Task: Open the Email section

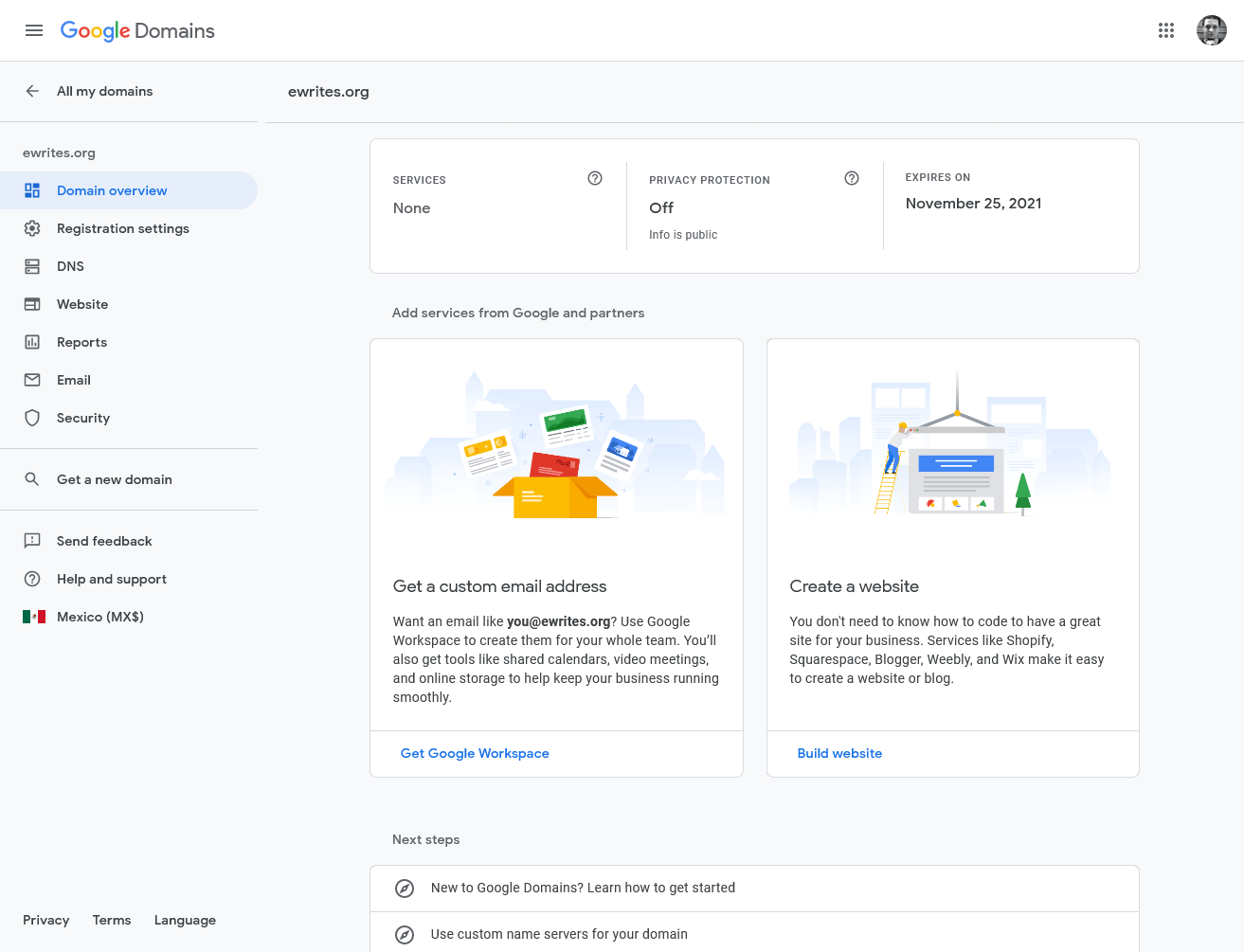Action: [x=129, y=380]
